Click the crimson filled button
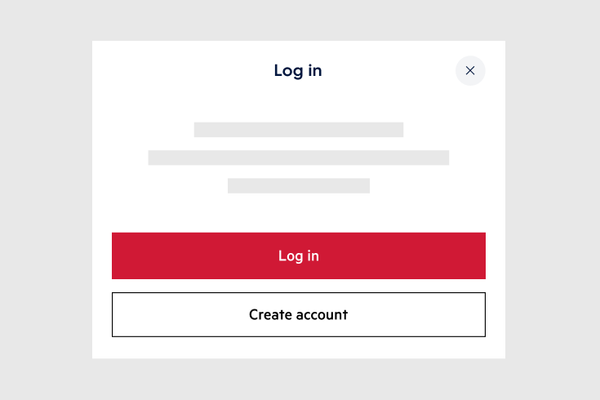Screen dimensions: 600x400 [298, 255]
